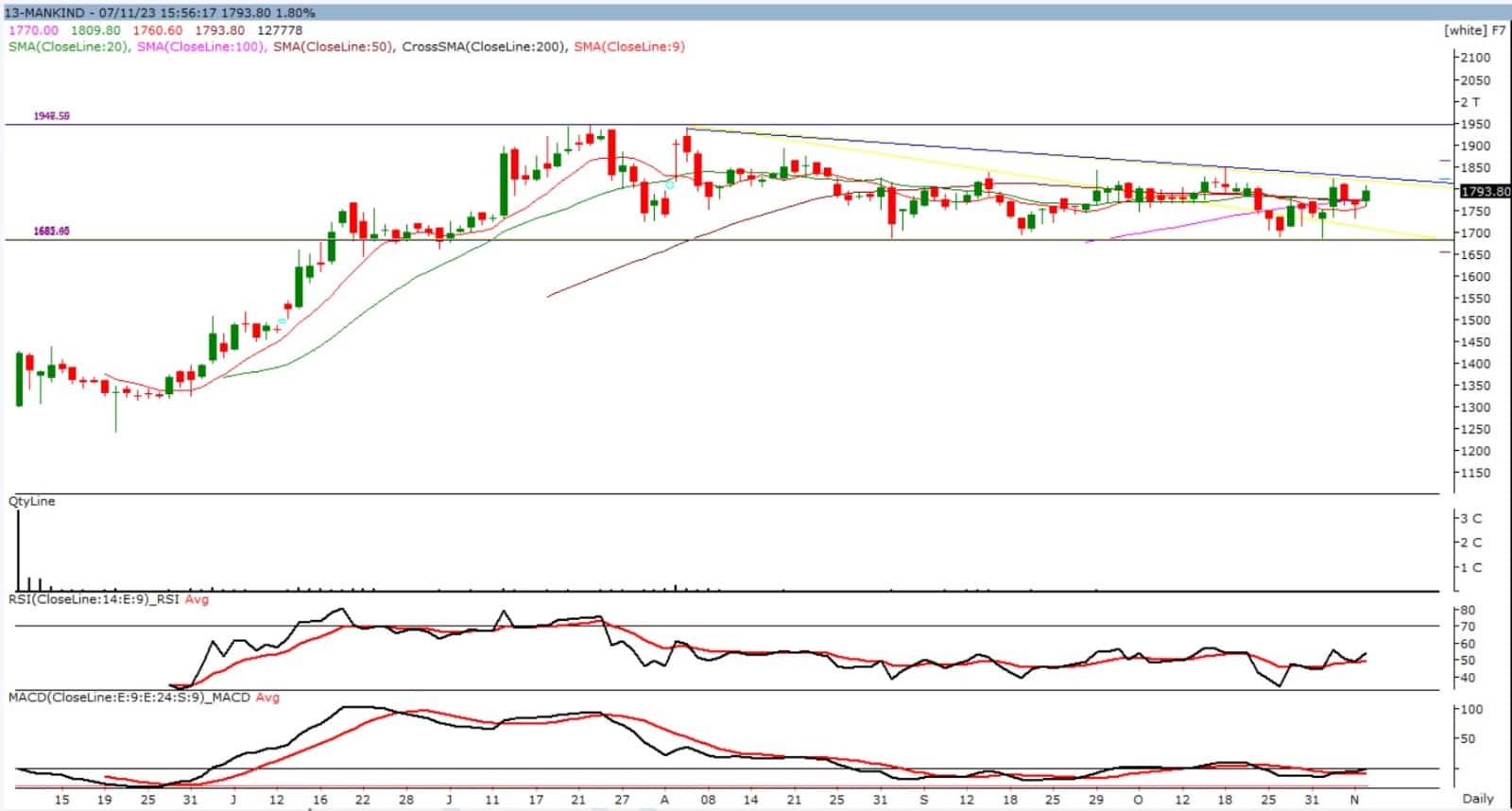
Task: Click the SMA(CloseLine:9) indicator label
Action: [x=629, y=46]
